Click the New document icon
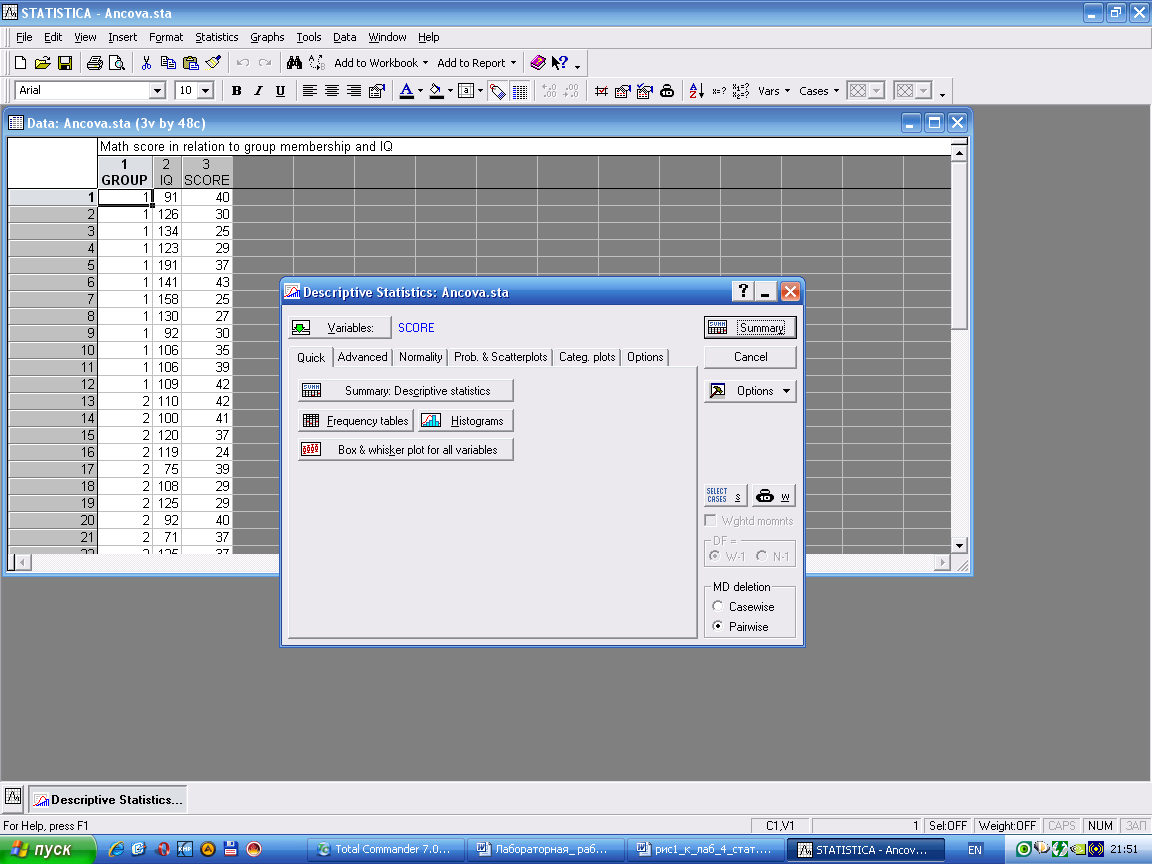 (21, 63)
